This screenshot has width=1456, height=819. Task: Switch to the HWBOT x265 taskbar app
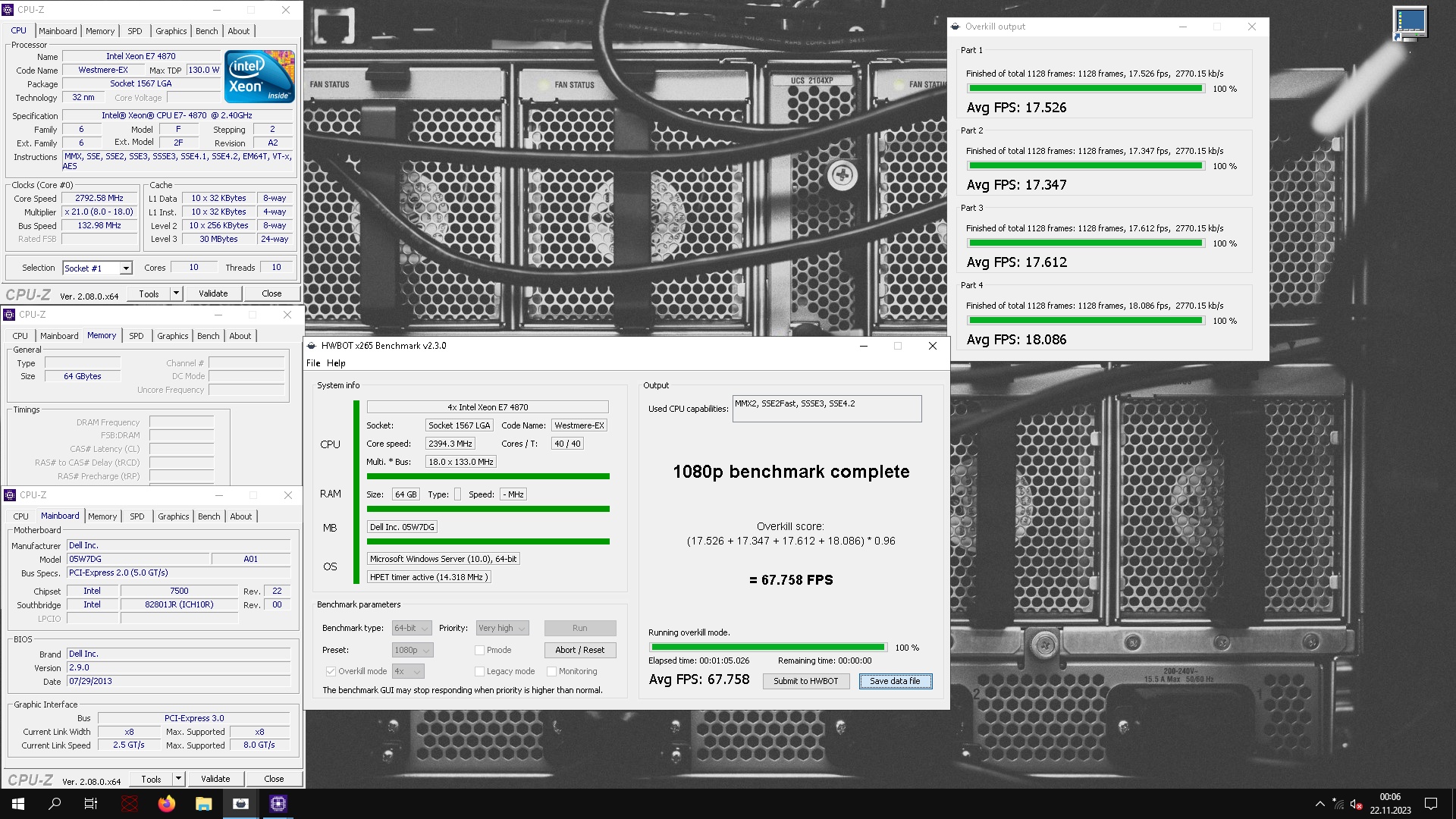pos(241,804)
